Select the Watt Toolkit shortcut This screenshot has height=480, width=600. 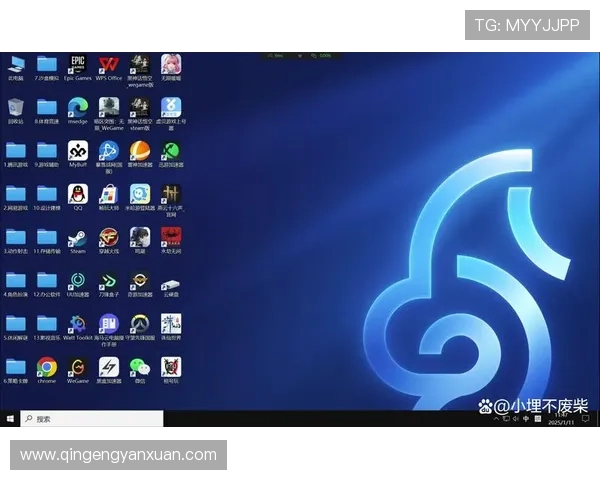click(78, 324)
